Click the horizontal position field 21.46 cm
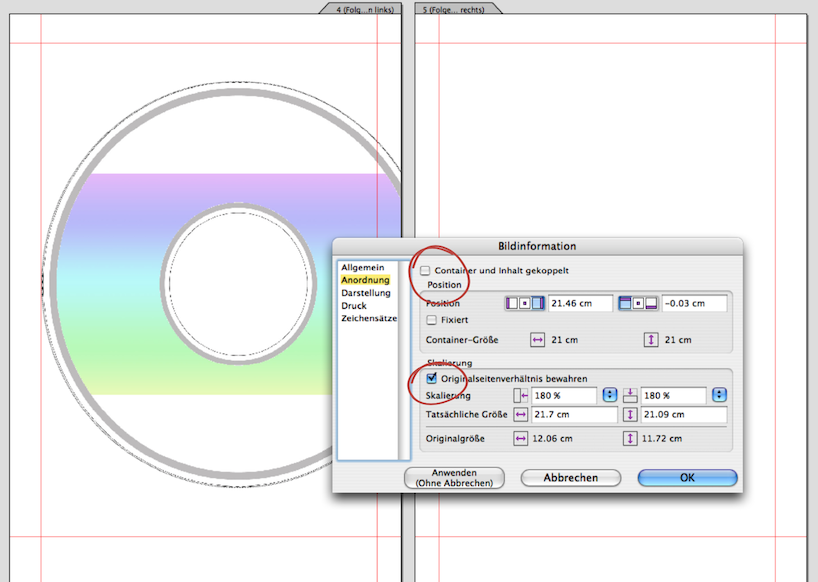 580,303
